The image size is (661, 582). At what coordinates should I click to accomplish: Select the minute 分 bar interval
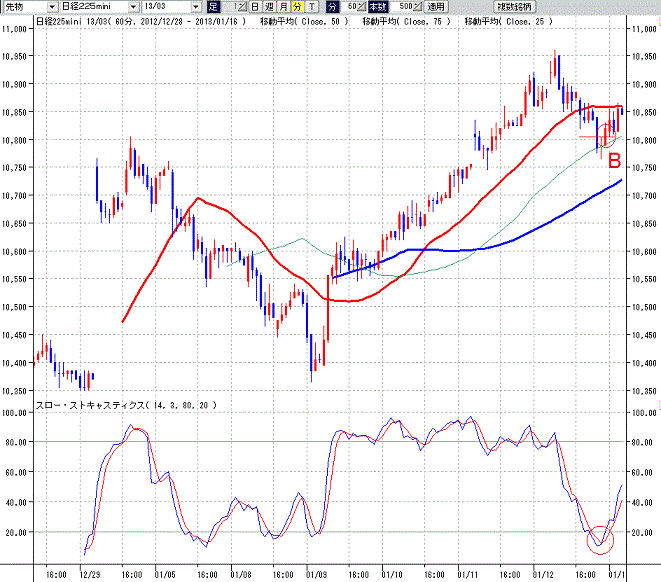click(x=298, y=7)
